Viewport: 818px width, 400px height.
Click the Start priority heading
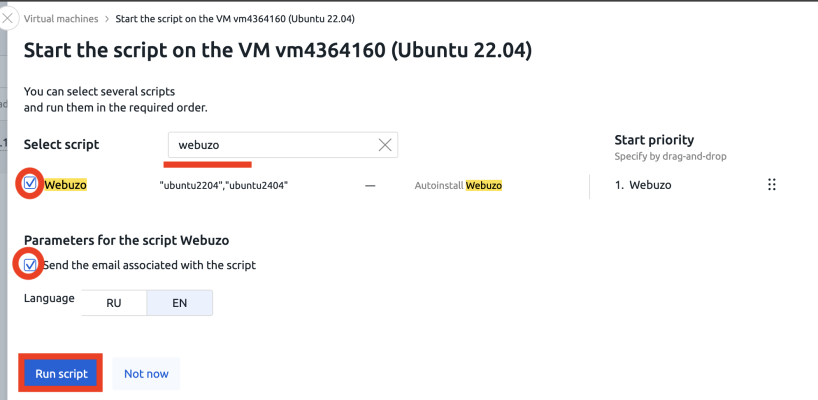point(654,140)
